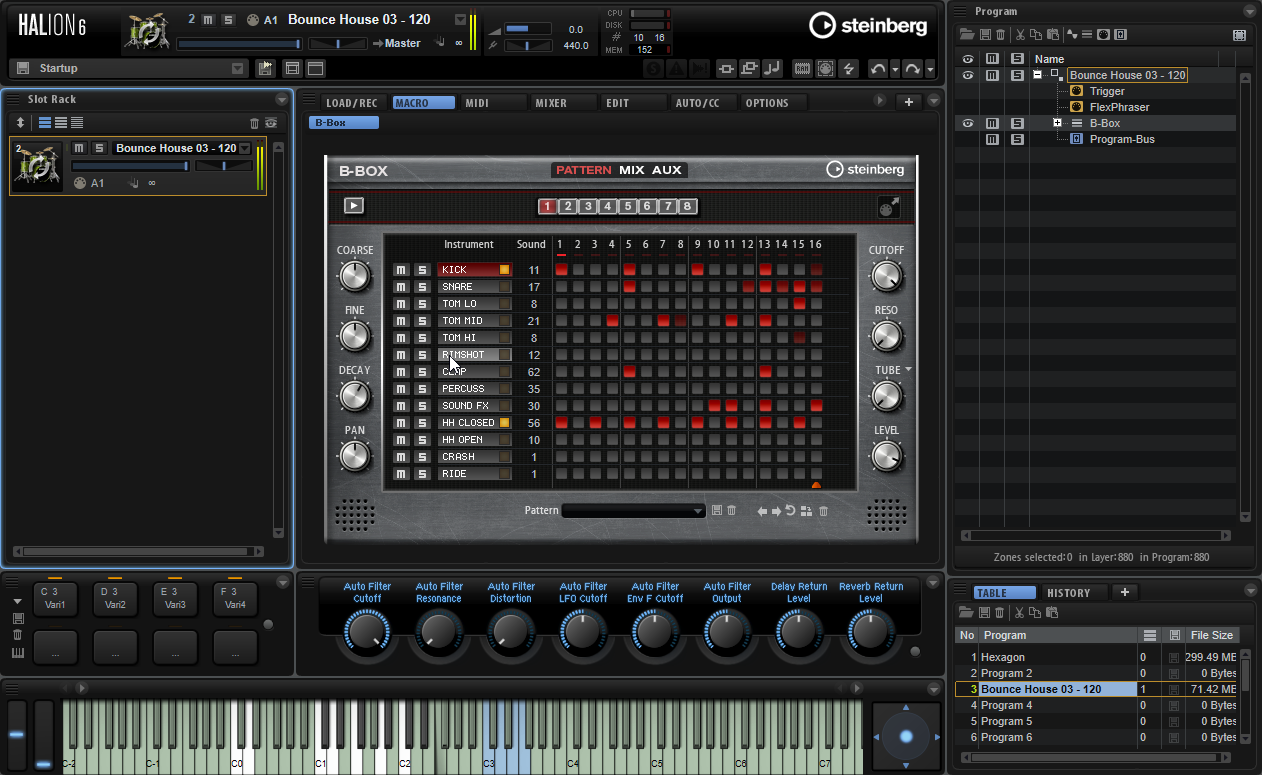This screenshot has height=775, width=1262.
Task: Solo the CLAP instrument lane
Action: coord(422,372)
